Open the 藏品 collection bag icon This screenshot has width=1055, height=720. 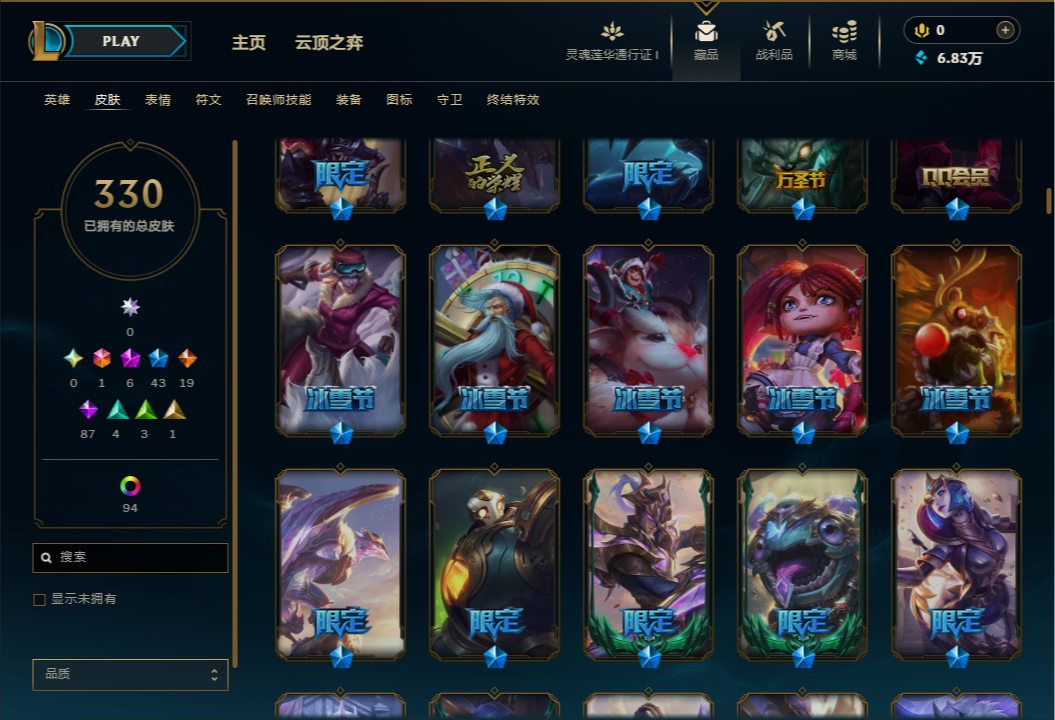(706, 32)
